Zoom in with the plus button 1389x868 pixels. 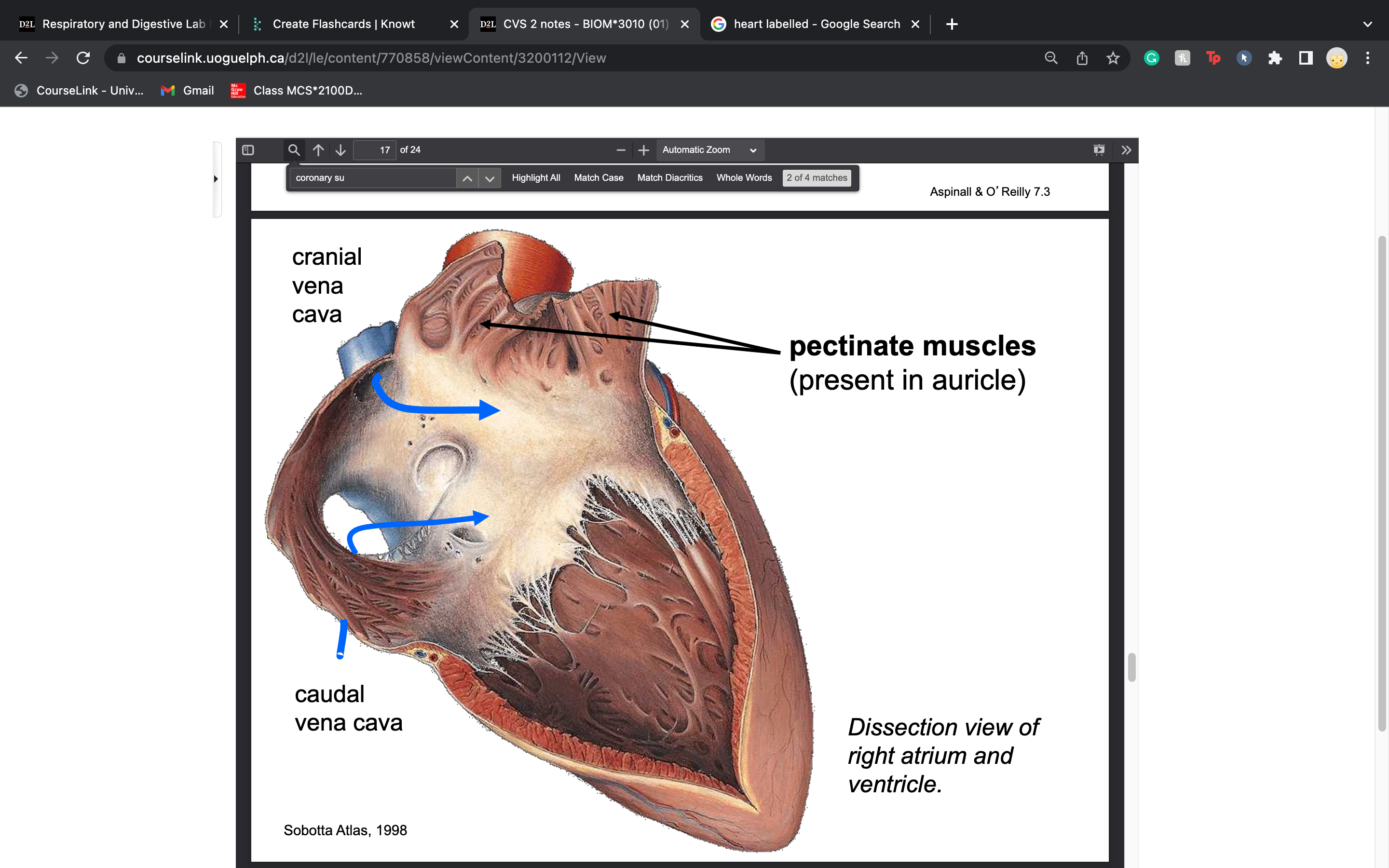pyautogui.click(x=644, y=150)
